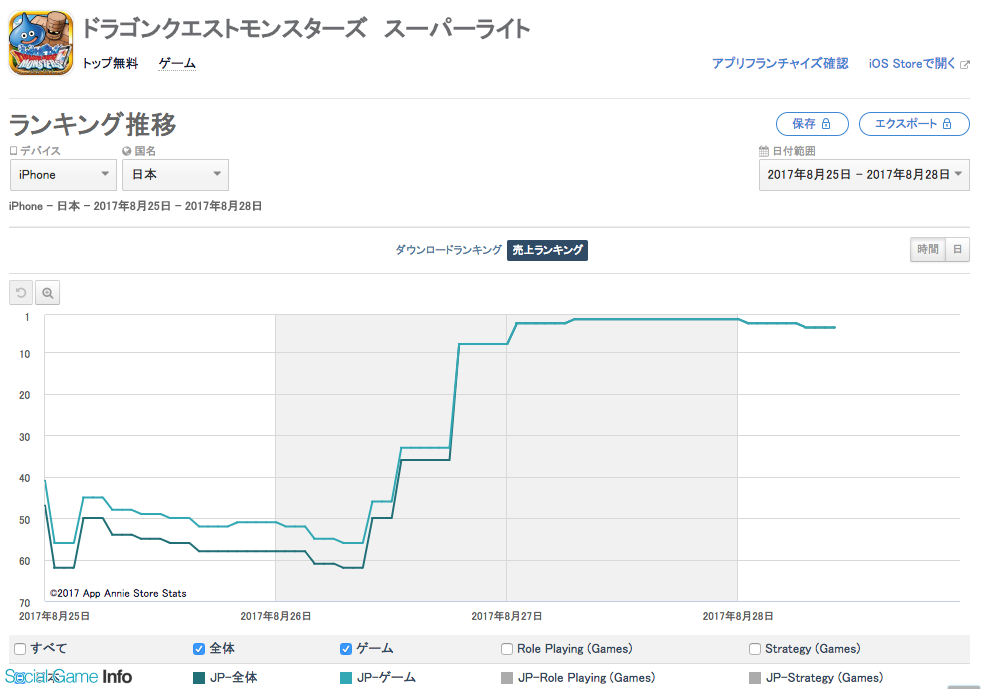
Task: Switch chart granularity to 時間
Action: (x=928, y=249)
